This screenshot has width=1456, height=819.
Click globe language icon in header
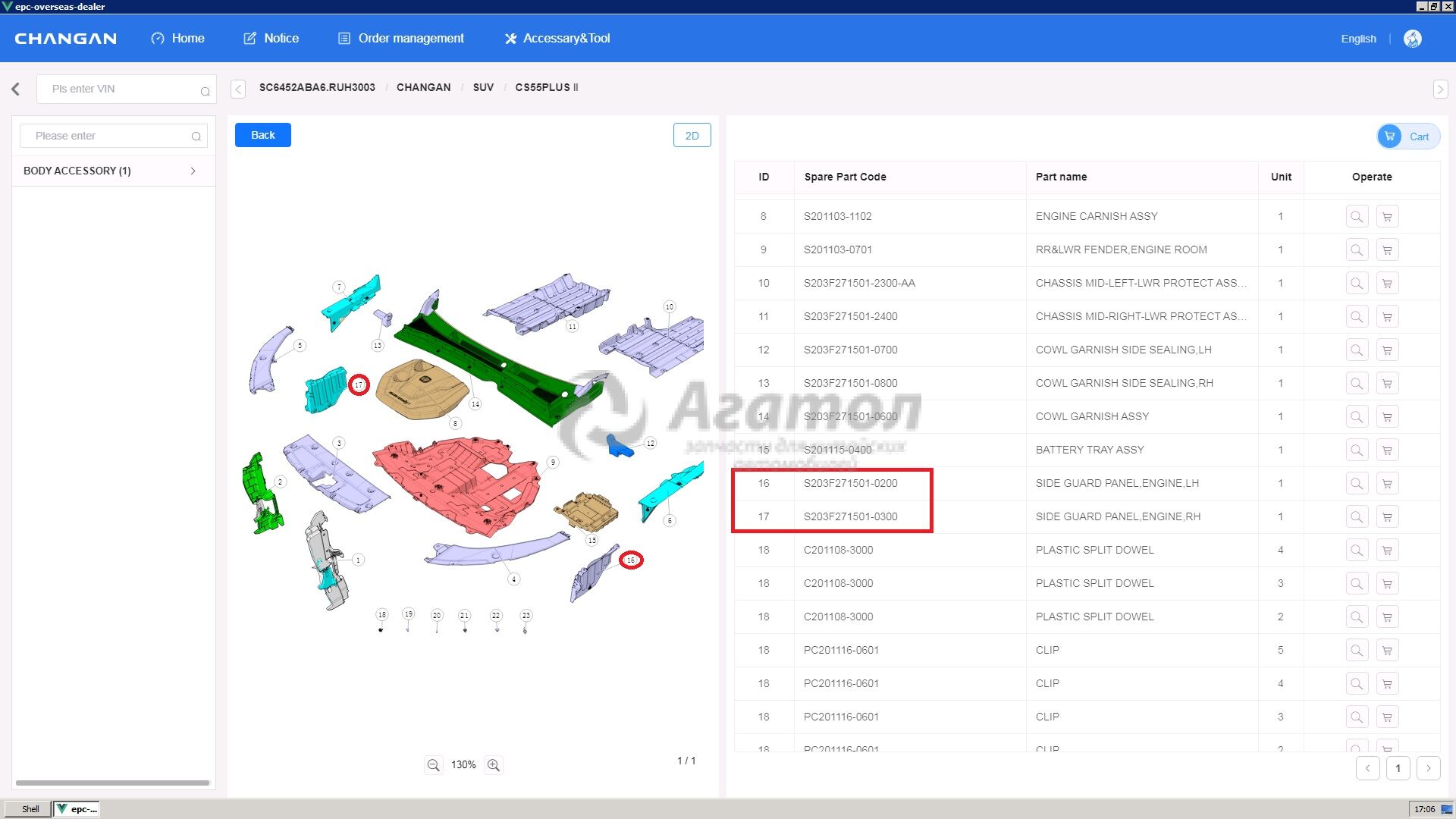[x=1412, y=39]
